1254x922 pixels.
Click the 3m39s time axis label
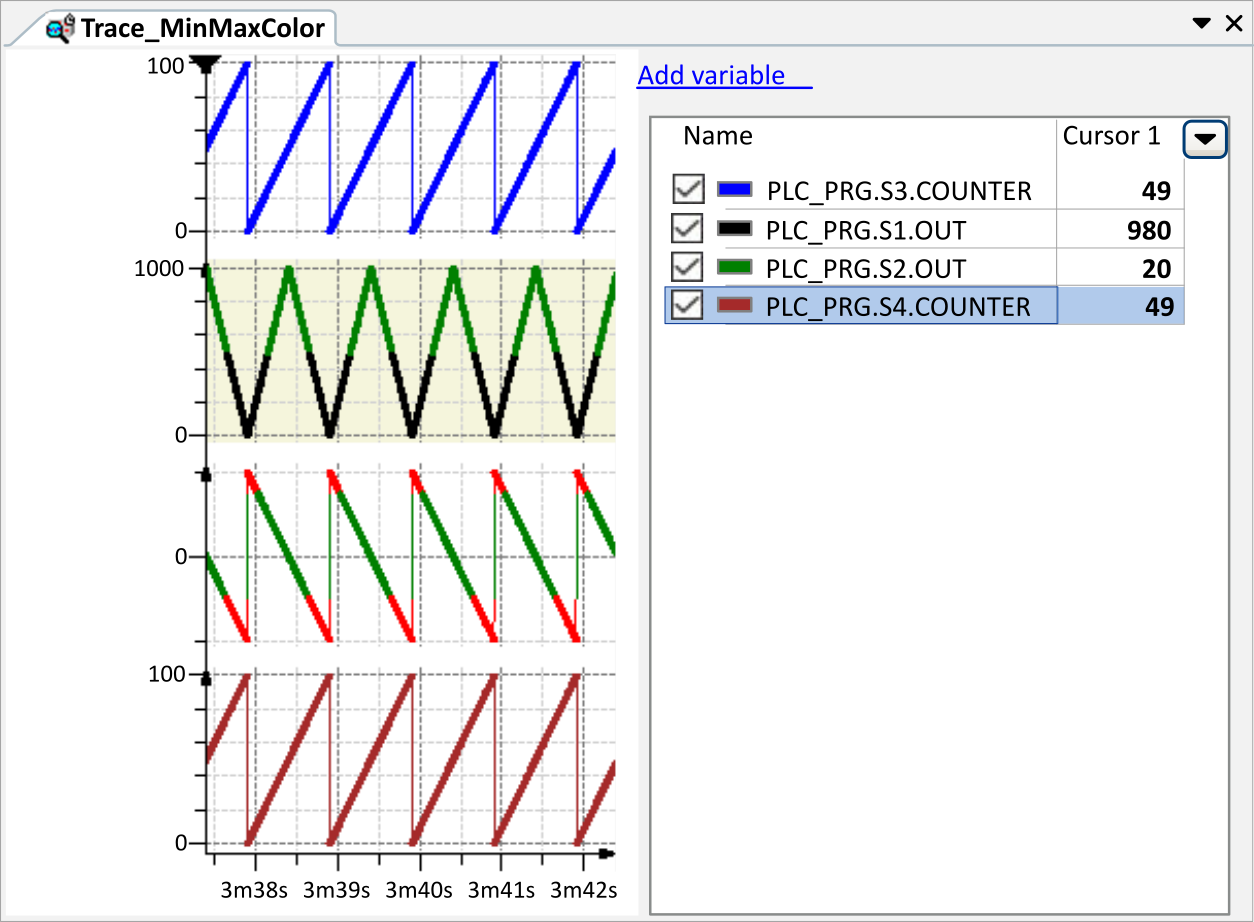[337, 890]
